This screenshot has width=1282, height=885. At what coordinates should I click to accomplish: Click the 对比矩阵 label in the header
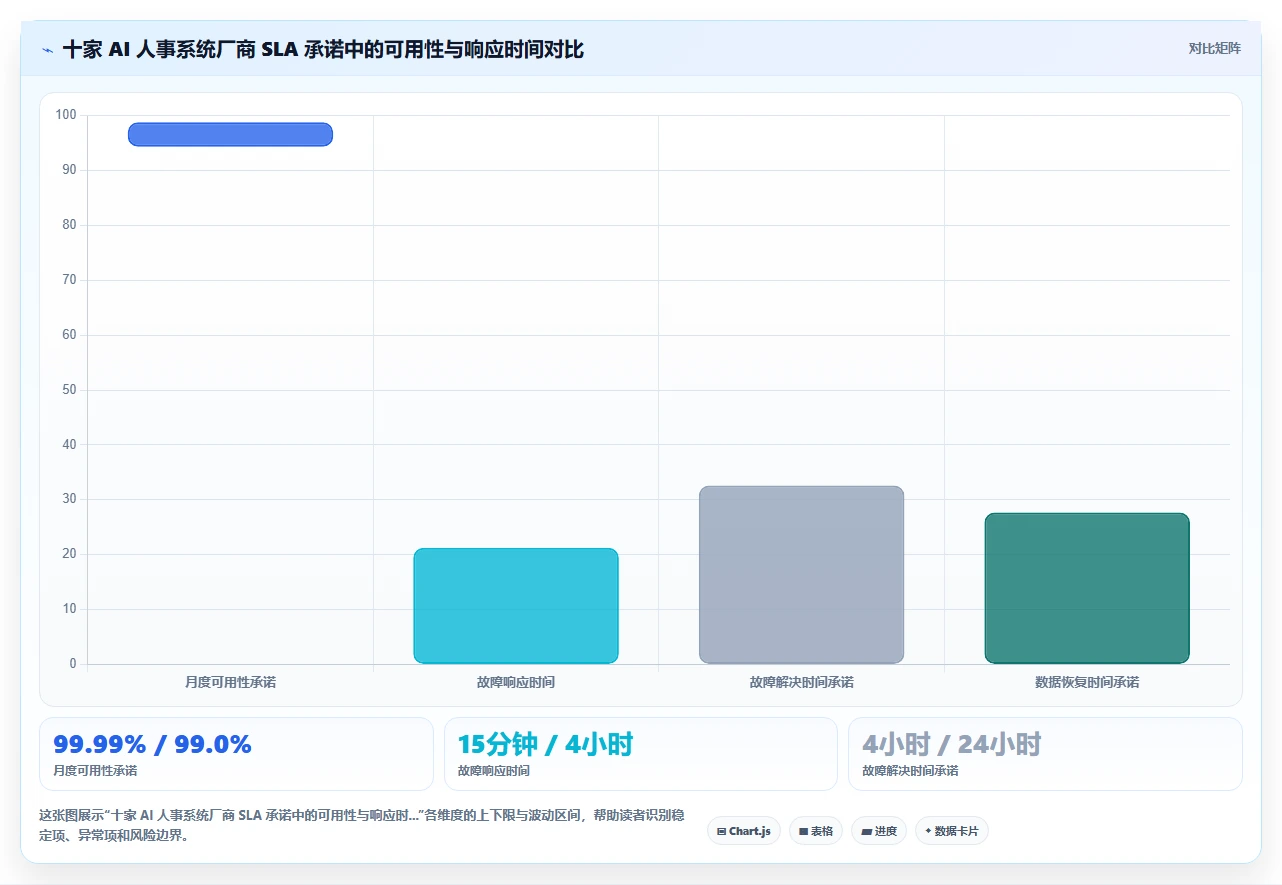tap(1214, 49)
